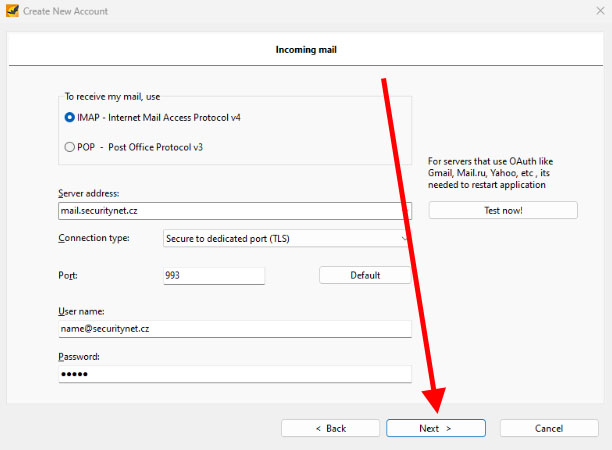Choose POP - Post Office Protocol v3
Screen dimensions: 612x450
[x=70, y=147]
